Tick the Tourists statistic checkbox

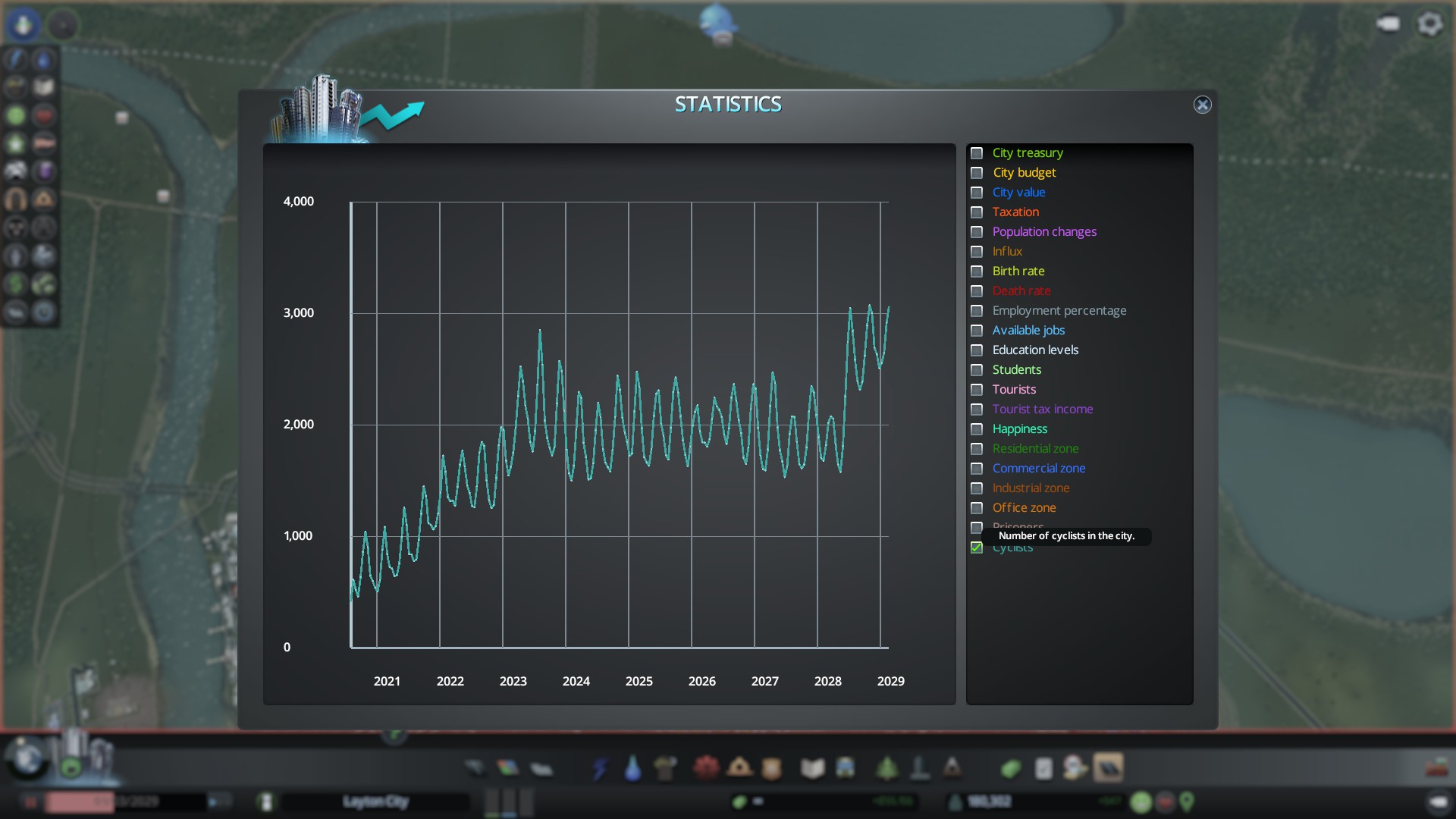coord(977,390)
